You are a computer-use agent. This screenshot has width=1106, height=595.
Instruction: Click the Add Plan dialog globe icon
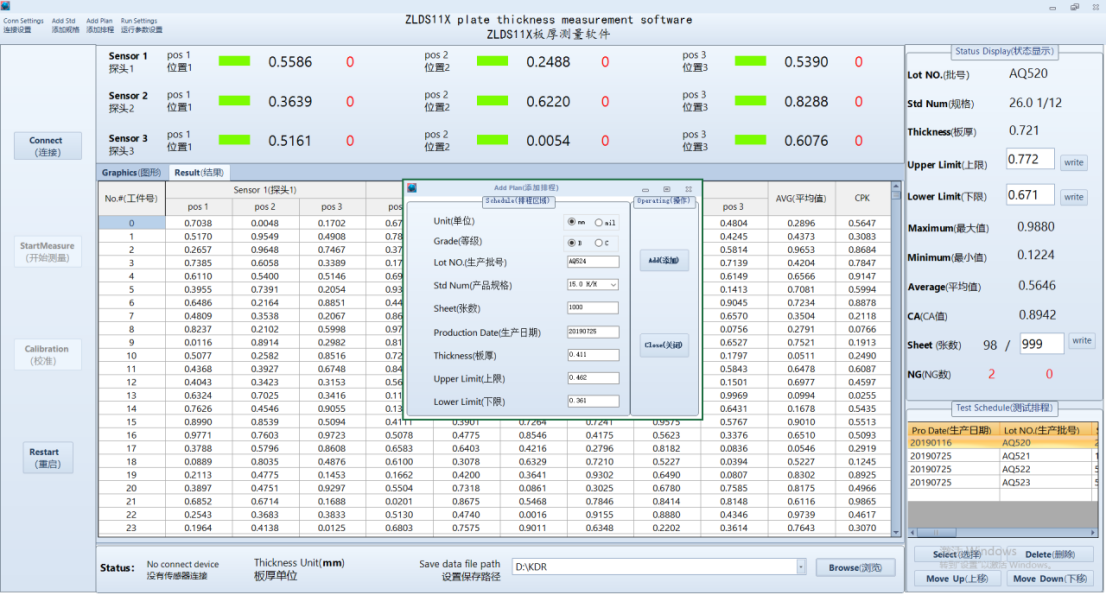[x=412, y=188]
